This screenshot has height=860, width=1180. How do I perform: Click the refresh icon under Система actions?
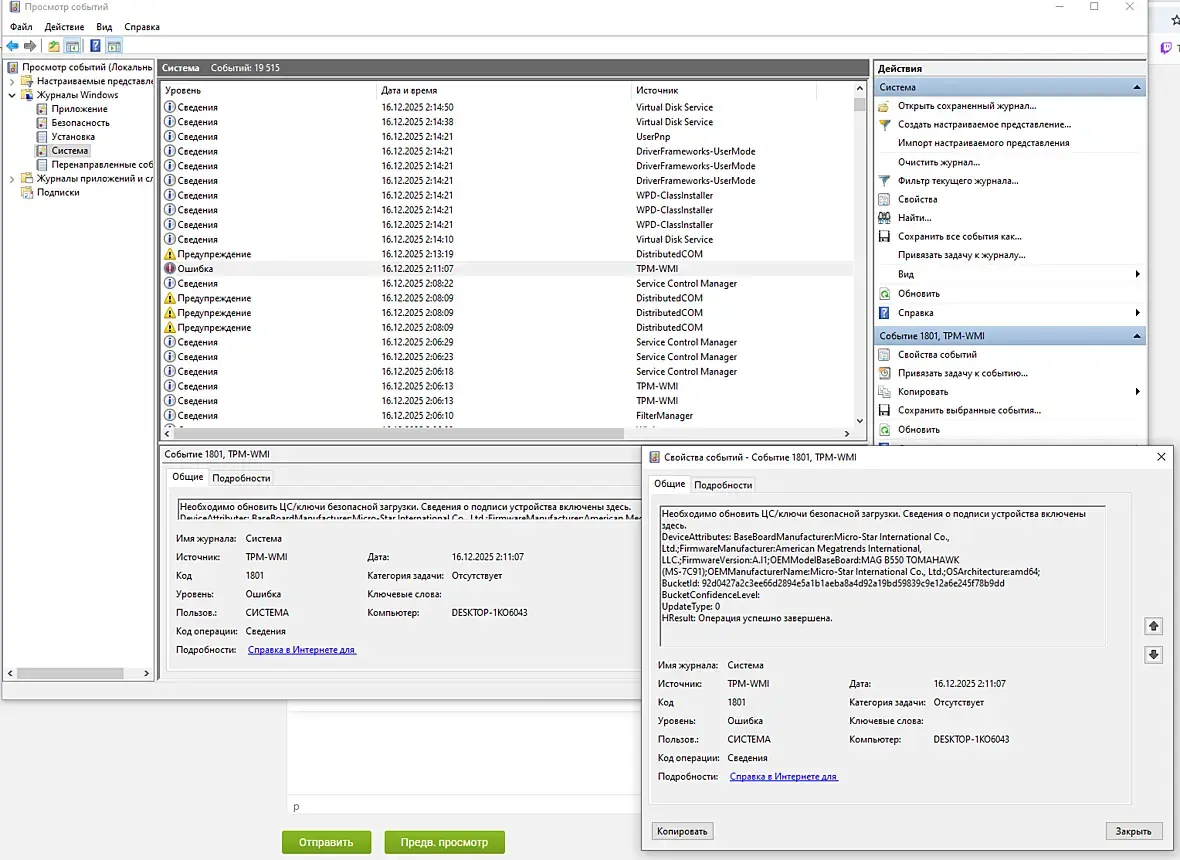click(x=885, y=293)
